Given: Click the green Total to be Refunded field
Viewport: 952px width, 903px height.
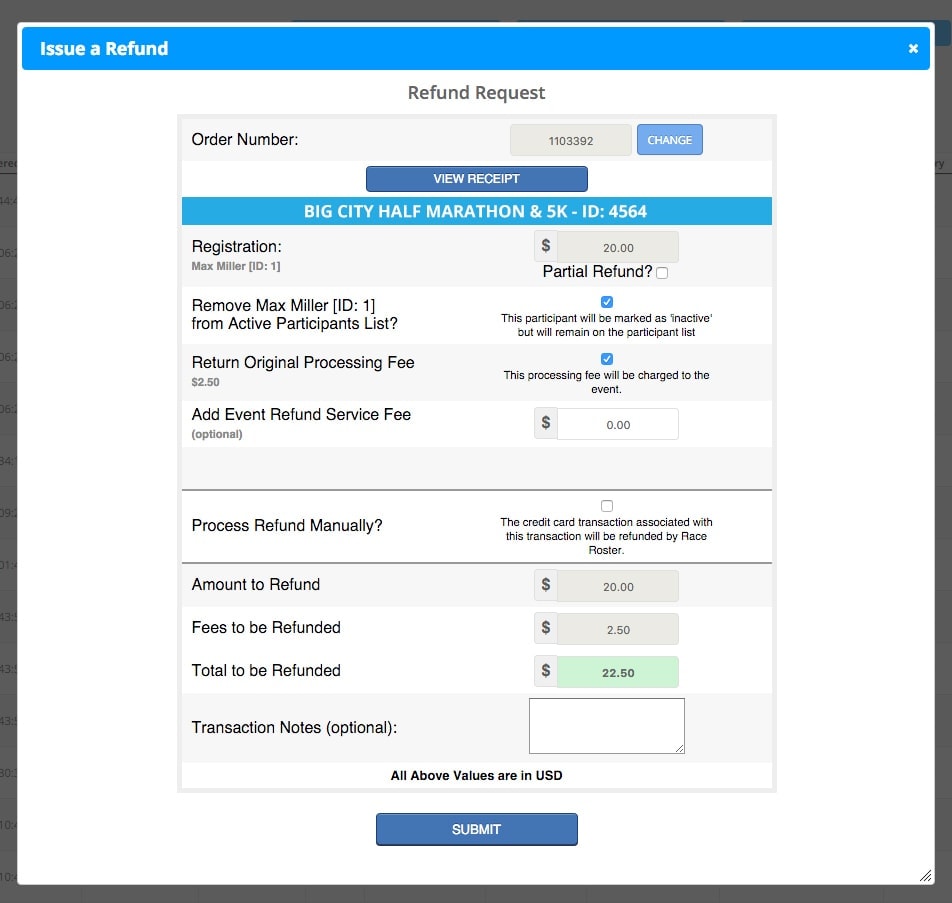Looking at the screenshot, I should [617, 672].
